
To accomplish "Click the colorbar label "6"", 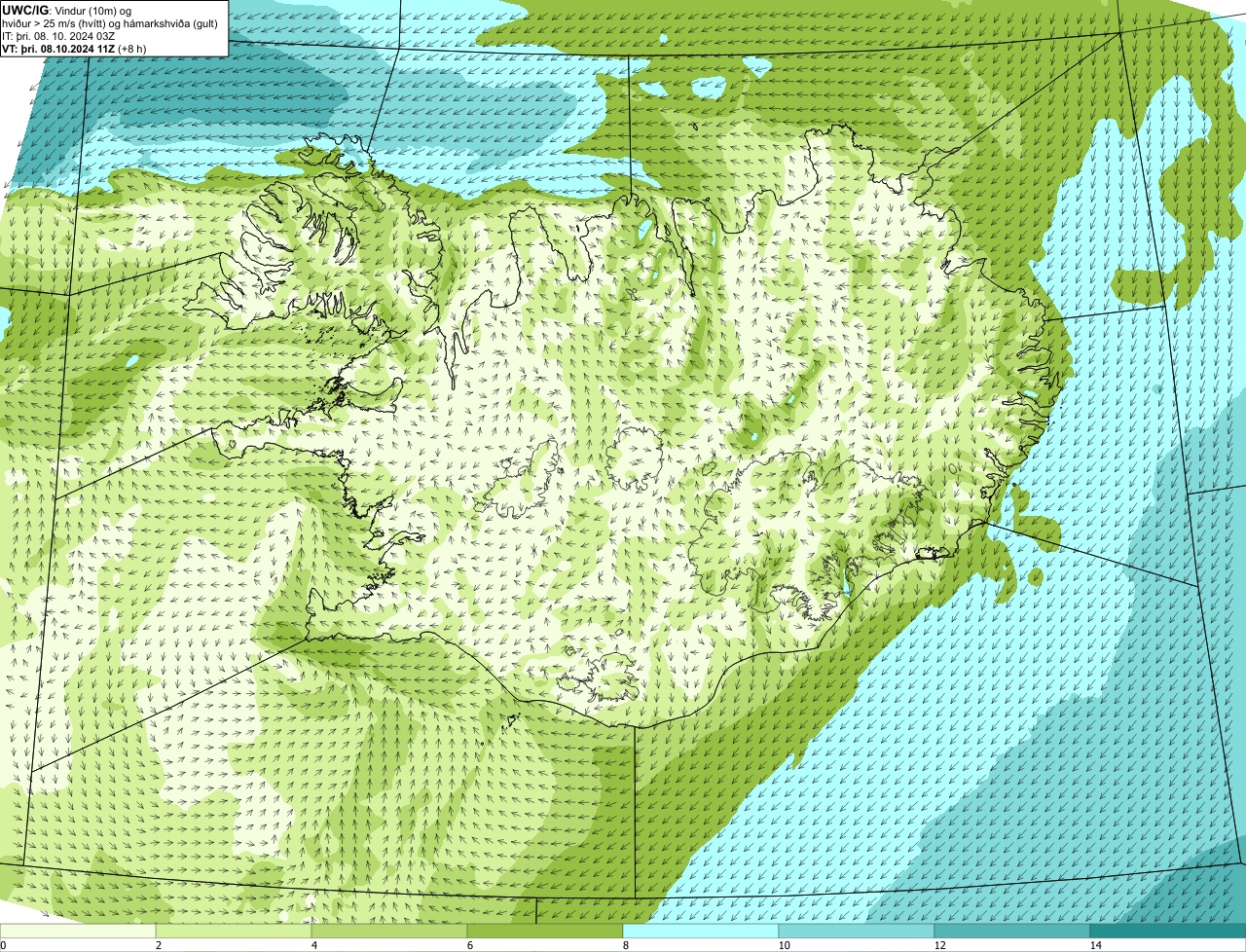I will [x=470, y=945].
